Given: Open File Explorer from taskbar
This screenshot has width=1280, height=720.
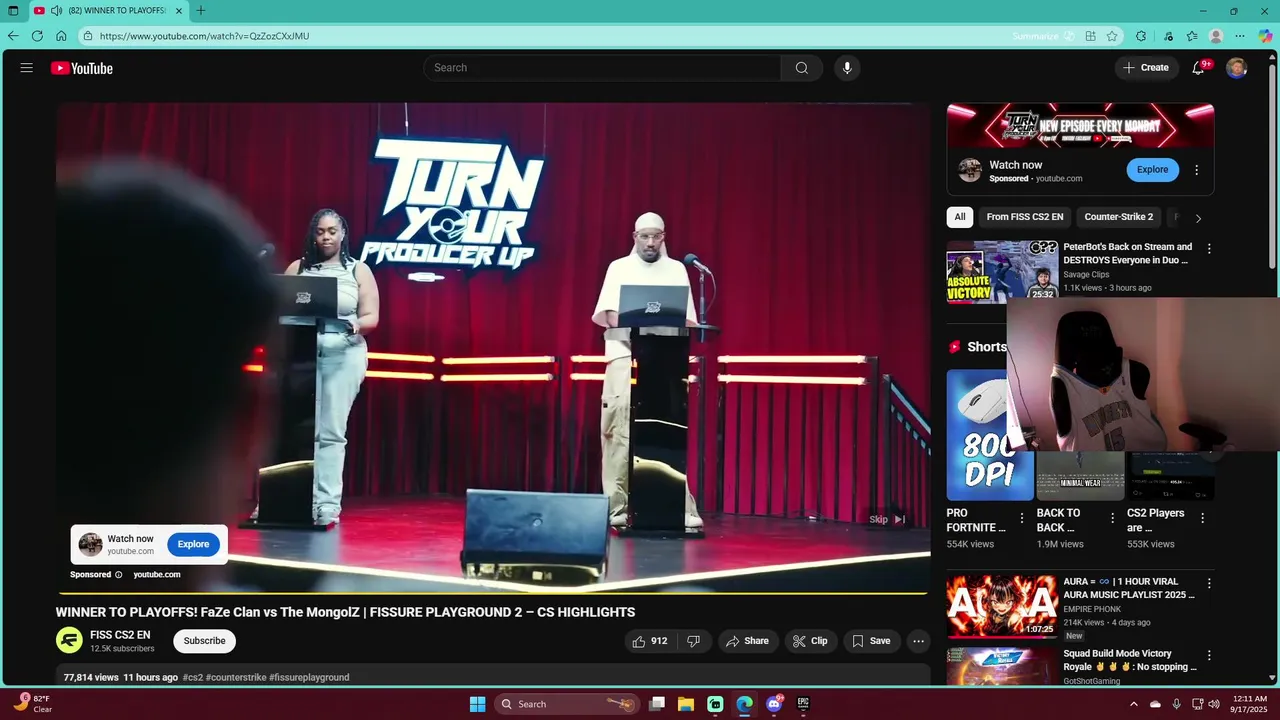Looking at the screenshot, I should [686, 704].
